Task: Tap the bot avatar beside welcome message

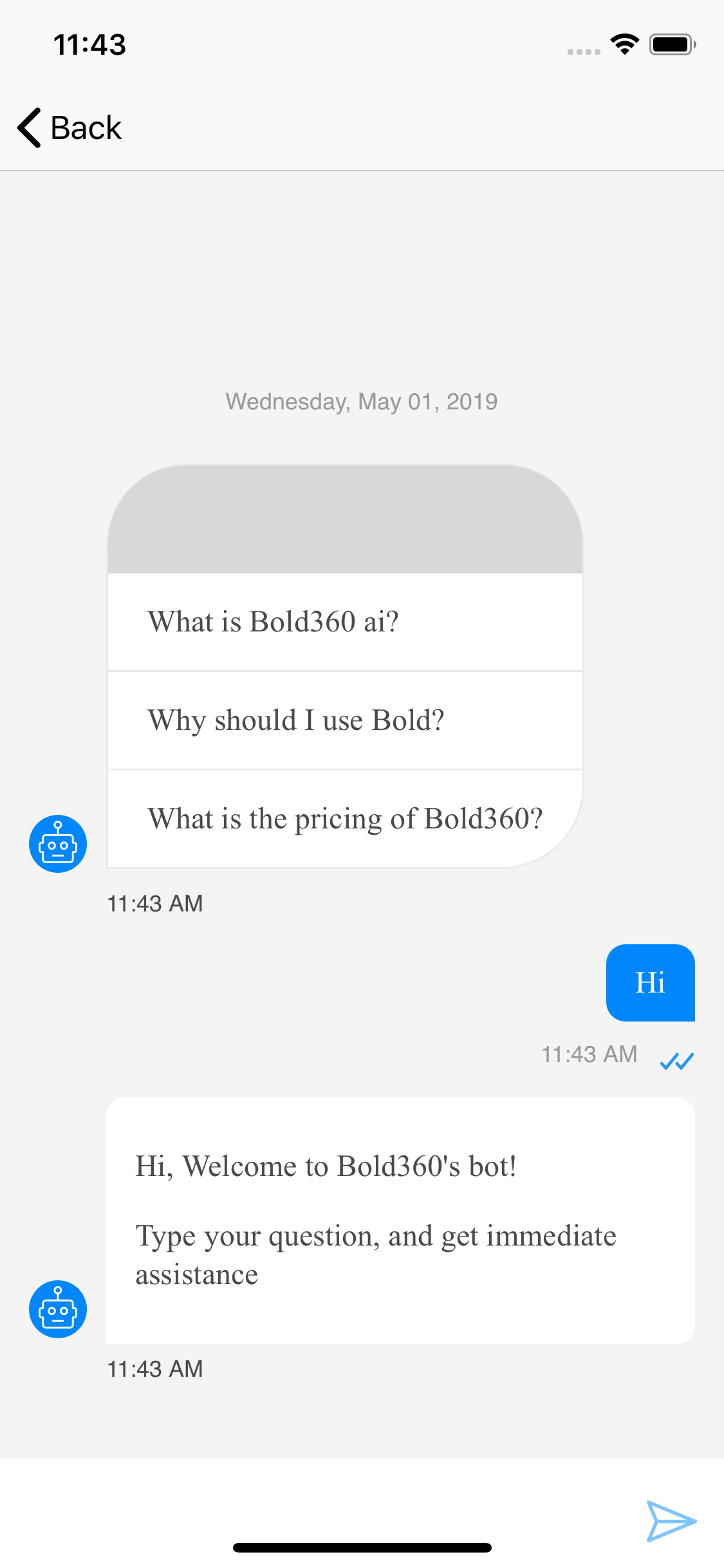Action: [58, 1309]
